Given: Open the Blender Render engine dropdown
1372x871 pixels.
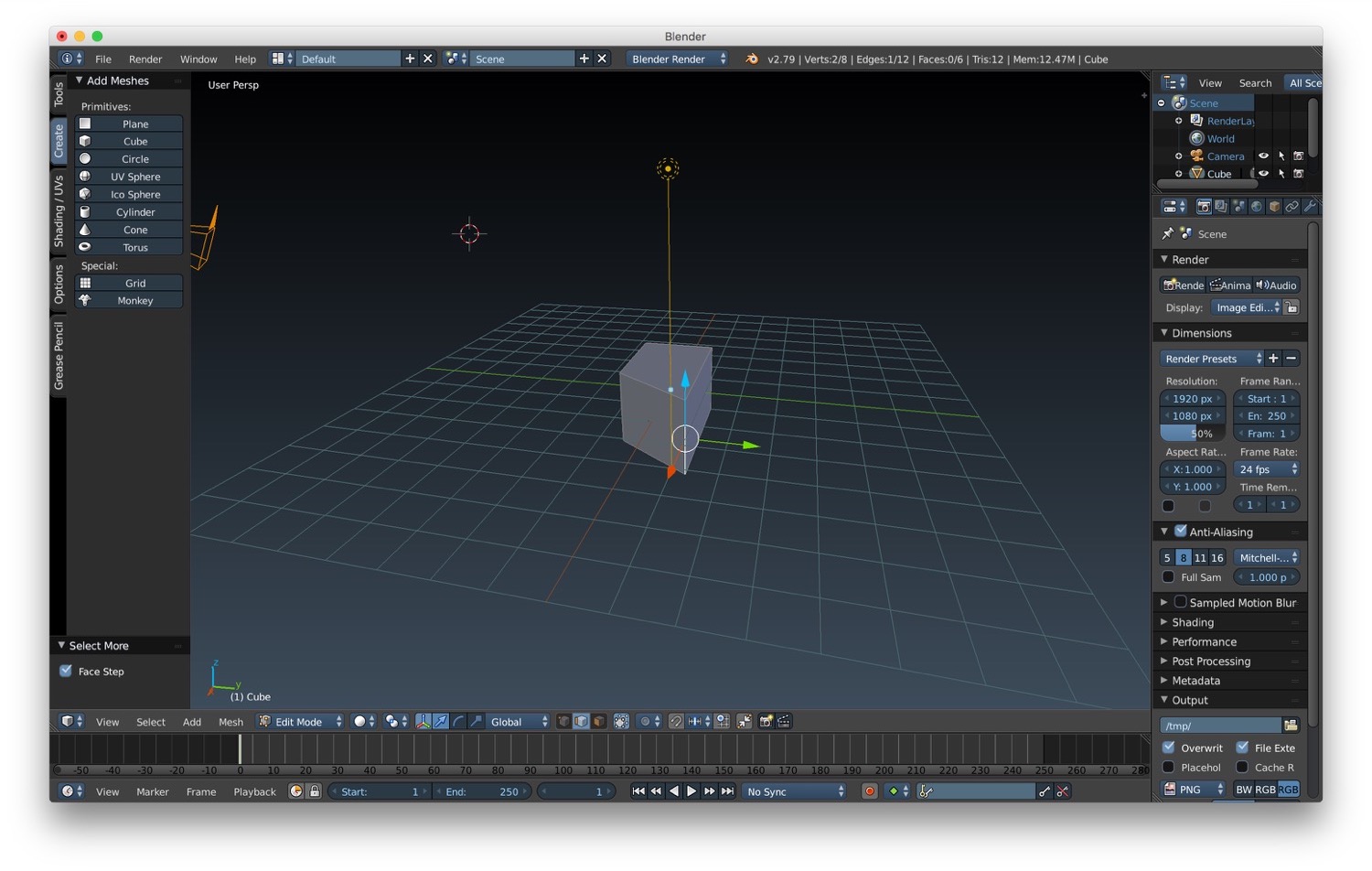Looking at the screenshot, I should click(x=677, y=59).
